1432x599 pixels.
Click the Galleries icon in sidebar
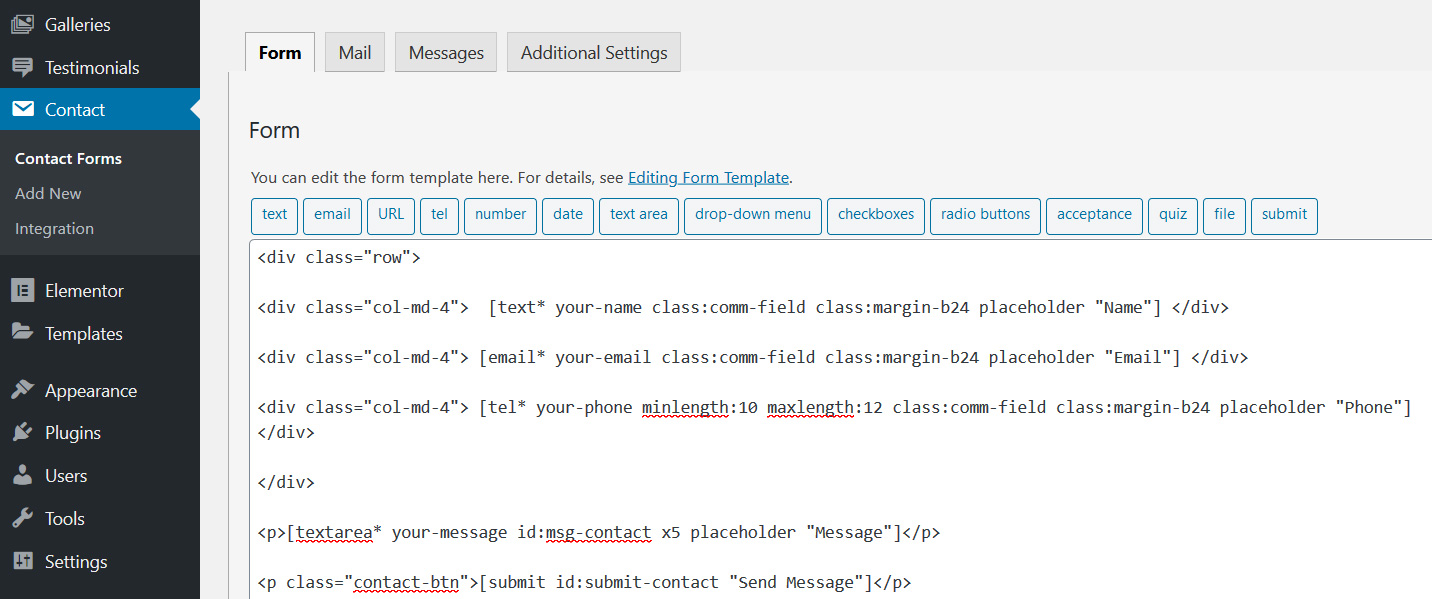(x=22, y=25)
